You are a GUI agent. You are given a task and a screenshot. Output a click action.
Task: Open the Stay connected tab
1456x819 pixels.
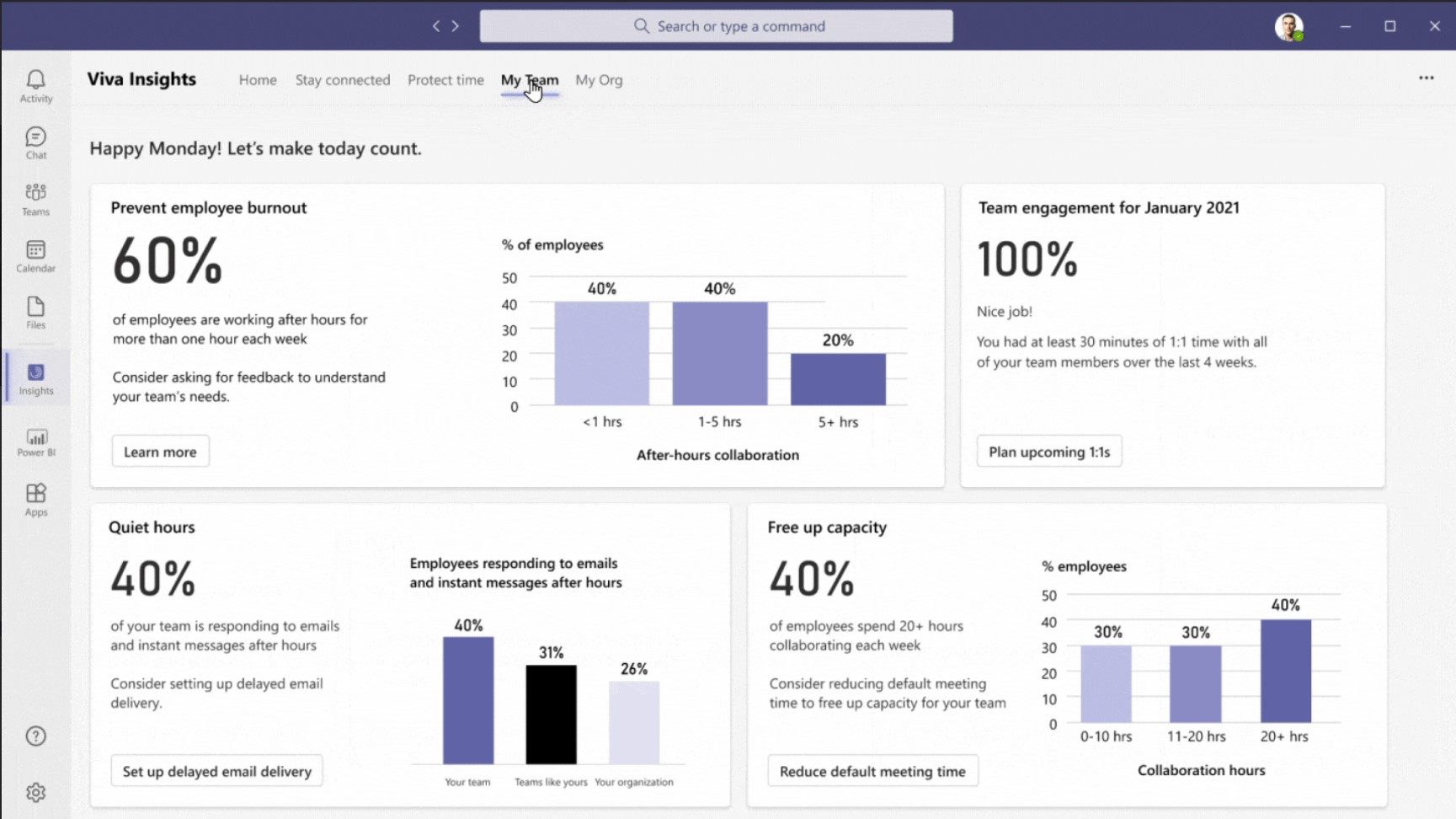pyautogui.click(x=343, y=80)
